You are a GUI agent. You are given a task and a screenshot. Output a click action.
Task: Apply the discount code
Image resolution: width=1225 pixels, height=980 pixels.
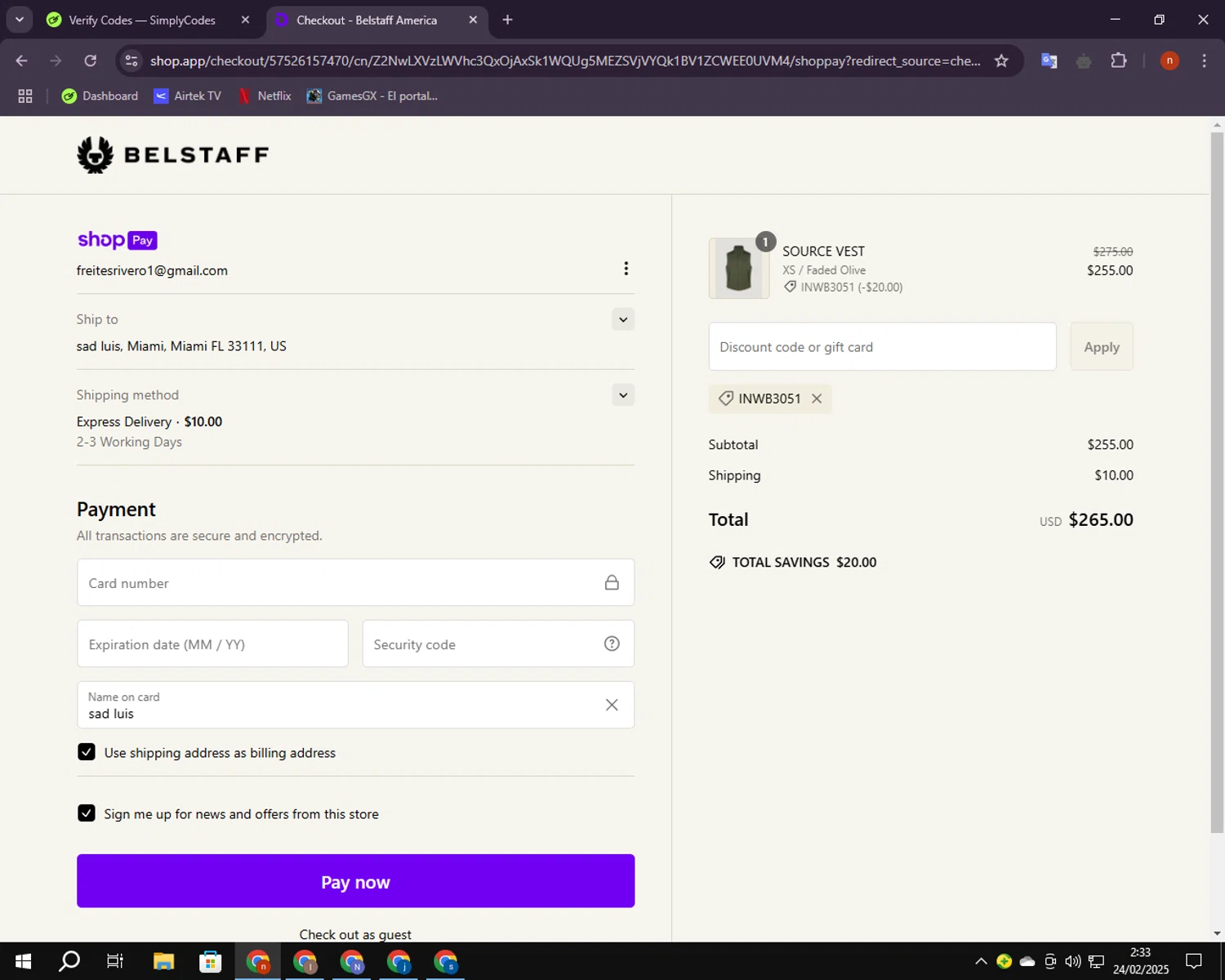click(1102, 346)
